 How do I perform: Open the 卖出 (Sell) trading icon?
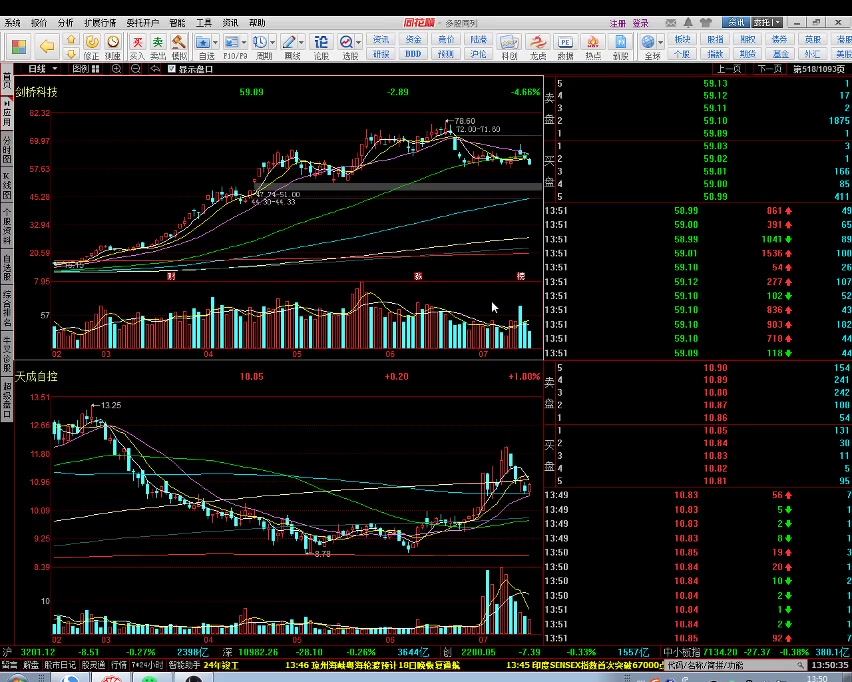(x=157, y=45)
